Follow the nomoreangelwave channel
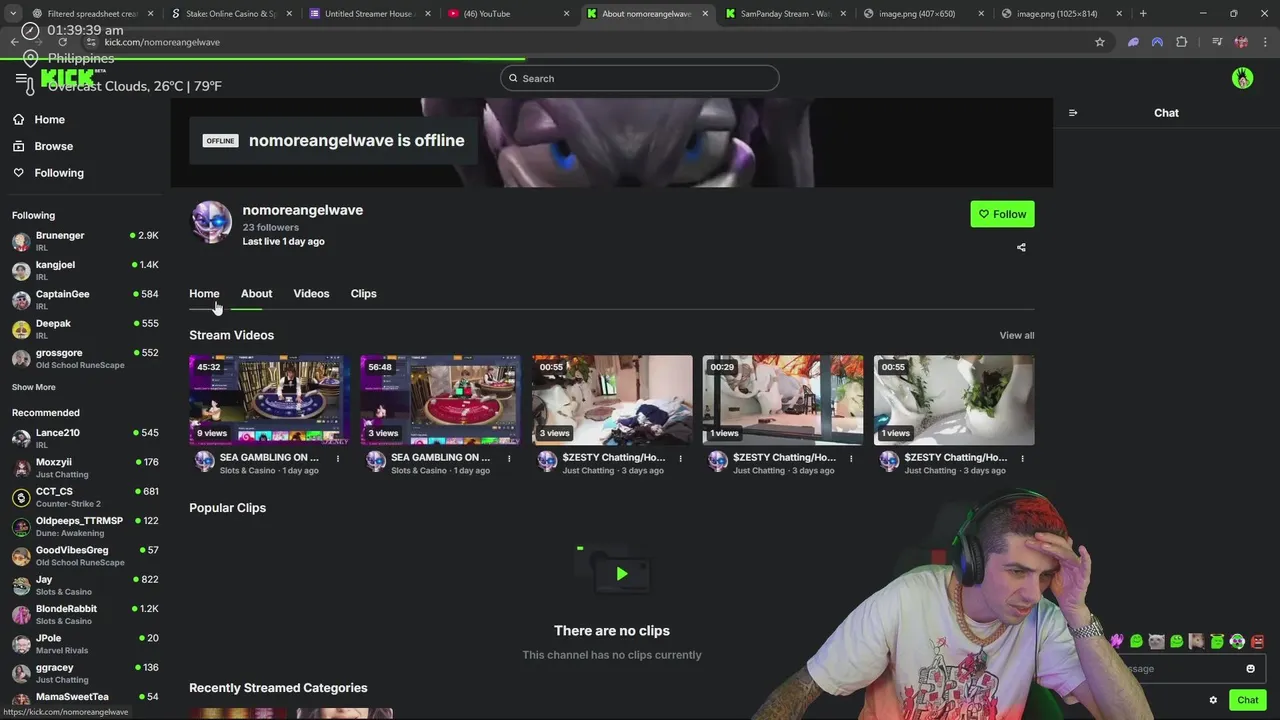Image resolution: width=1280 pixels, height=720 pixels. (1002, 214)
